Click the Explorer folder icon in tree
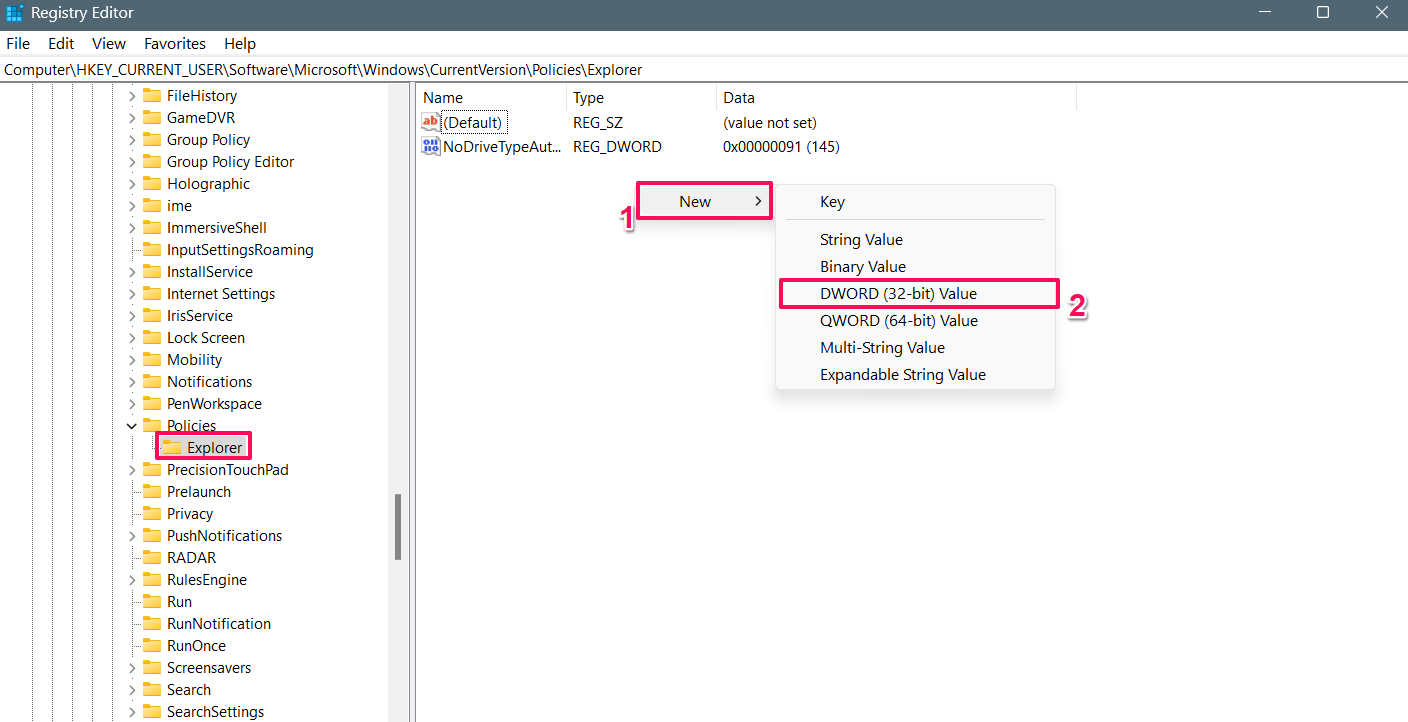This screenshot has height=722, width=1408. (x=172, y=447)
